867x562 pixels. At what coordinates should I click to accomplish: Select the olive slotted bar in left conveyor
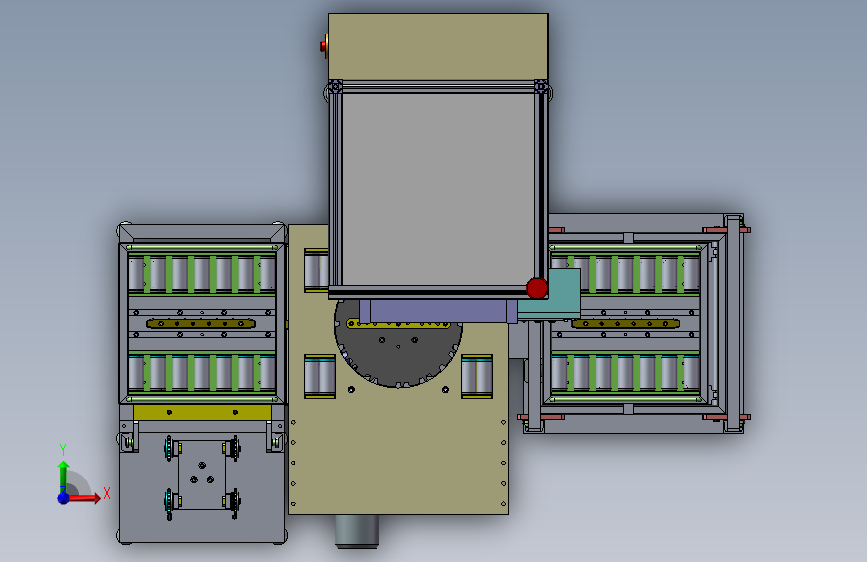tap(201, 323)
